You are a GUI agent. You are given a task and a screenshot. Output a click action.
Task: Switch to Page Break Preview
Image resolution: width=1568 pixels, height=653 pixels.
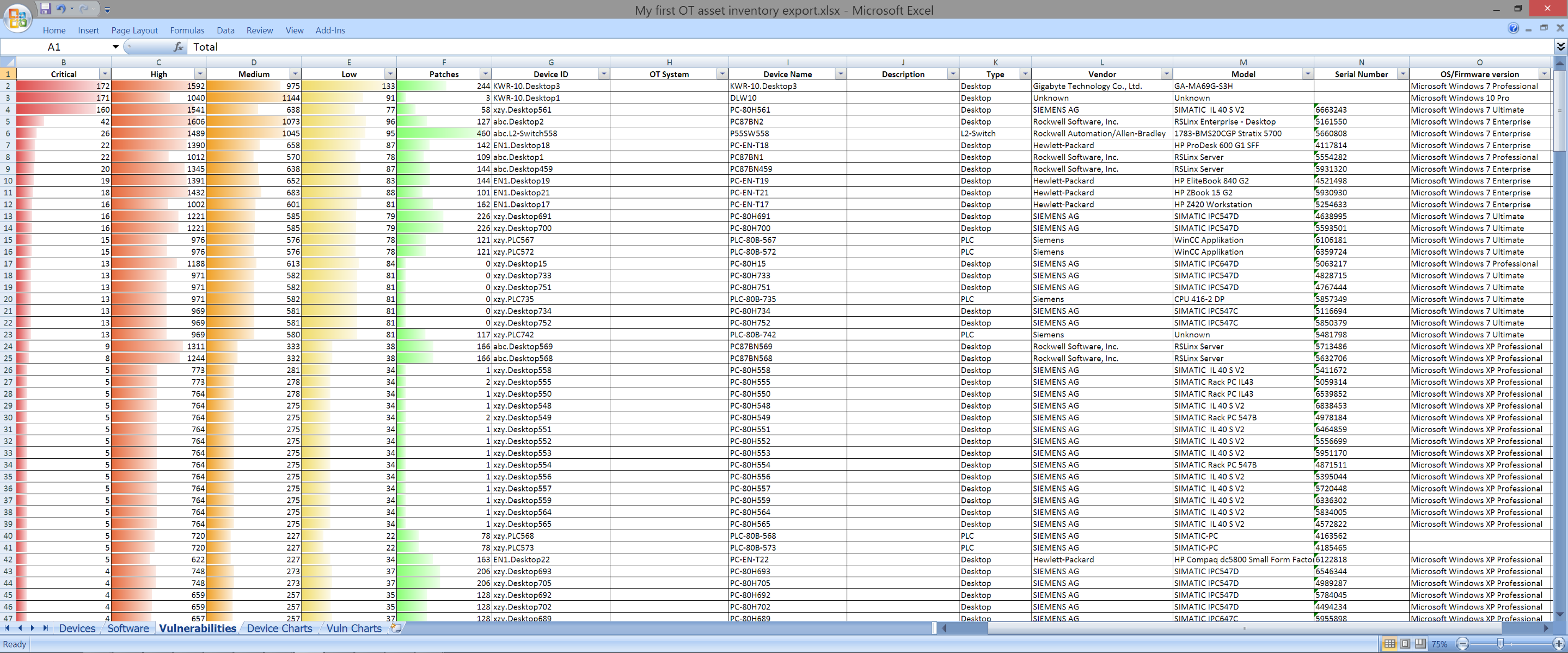click(1420, 643)
